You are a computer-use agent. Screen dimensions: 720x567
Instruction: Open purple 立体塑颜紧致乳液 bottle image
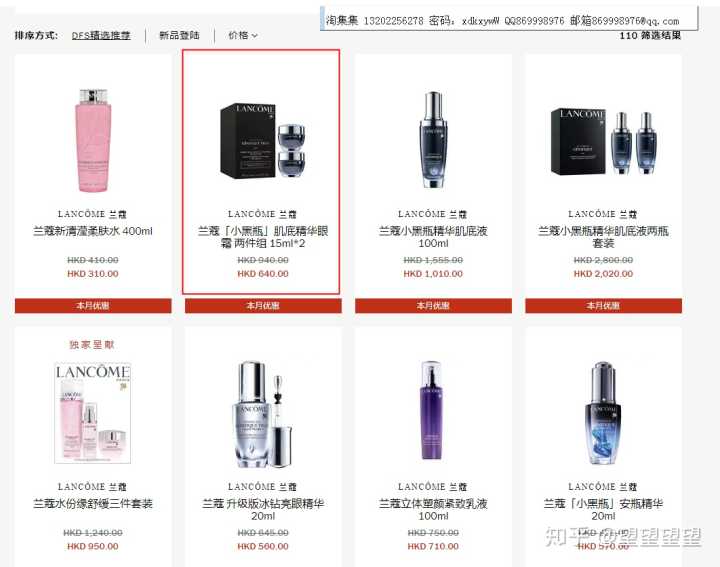433,410
